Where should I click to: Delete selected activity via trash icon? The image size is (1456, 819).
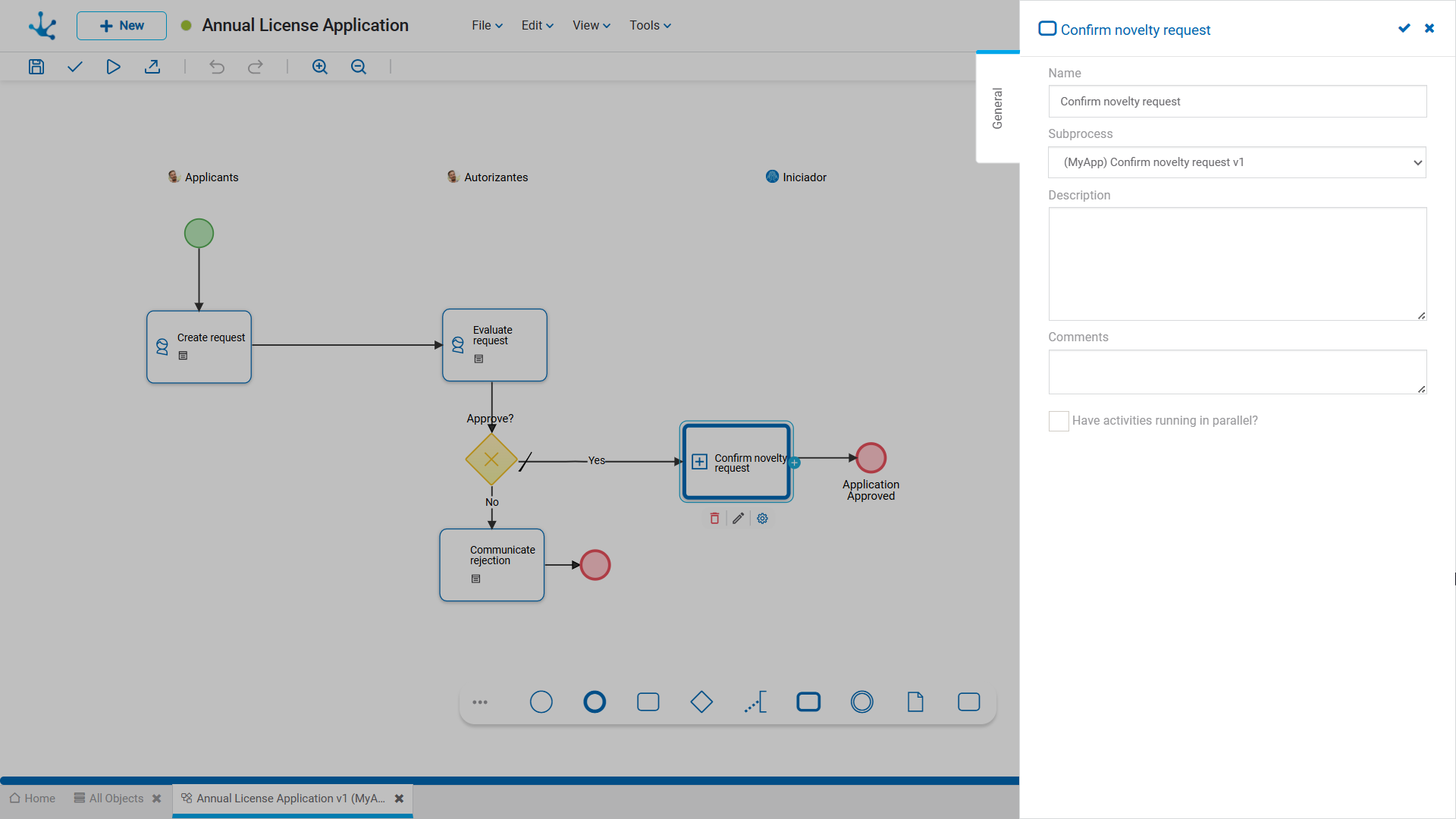tap(714, 519)
